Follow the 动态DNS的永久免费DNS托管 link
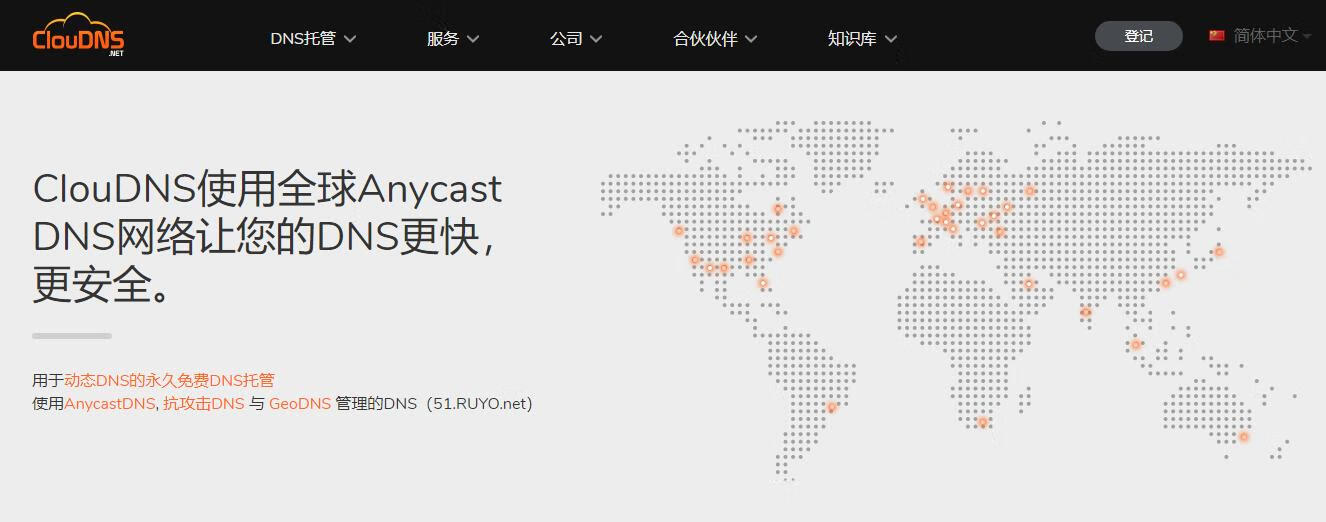Viewport: 1326px width, 522px height. click(169, 380)
